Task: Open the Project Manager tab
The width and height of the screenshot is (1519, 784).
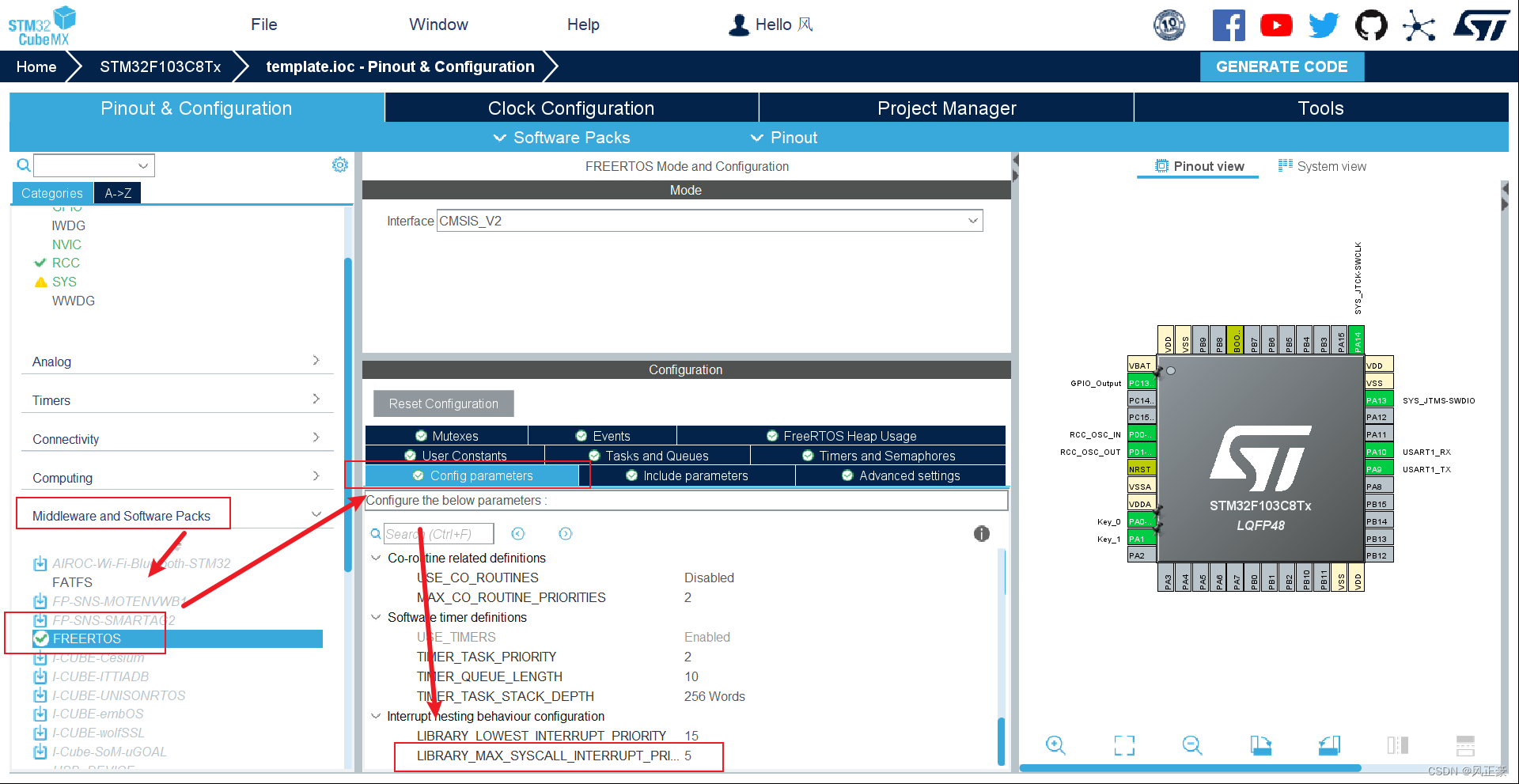Action: pos(946,108)
